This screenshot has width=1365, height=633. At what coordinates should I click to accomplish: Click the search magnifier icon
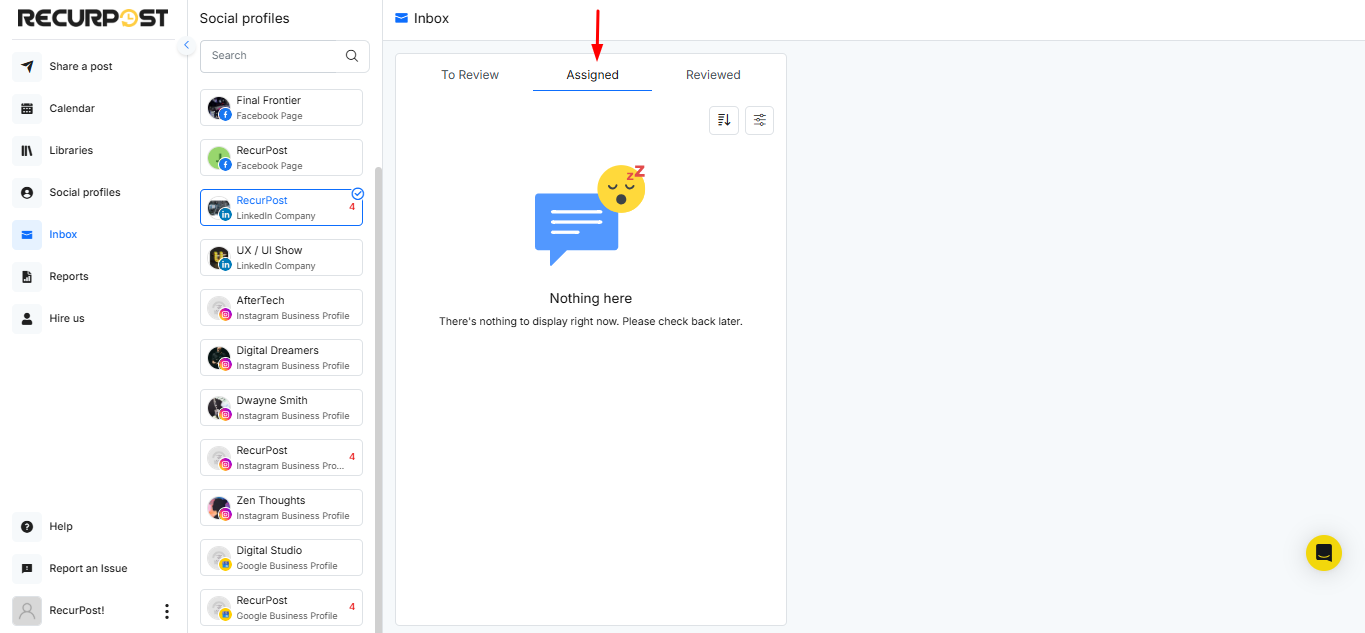tap(352, 56)
